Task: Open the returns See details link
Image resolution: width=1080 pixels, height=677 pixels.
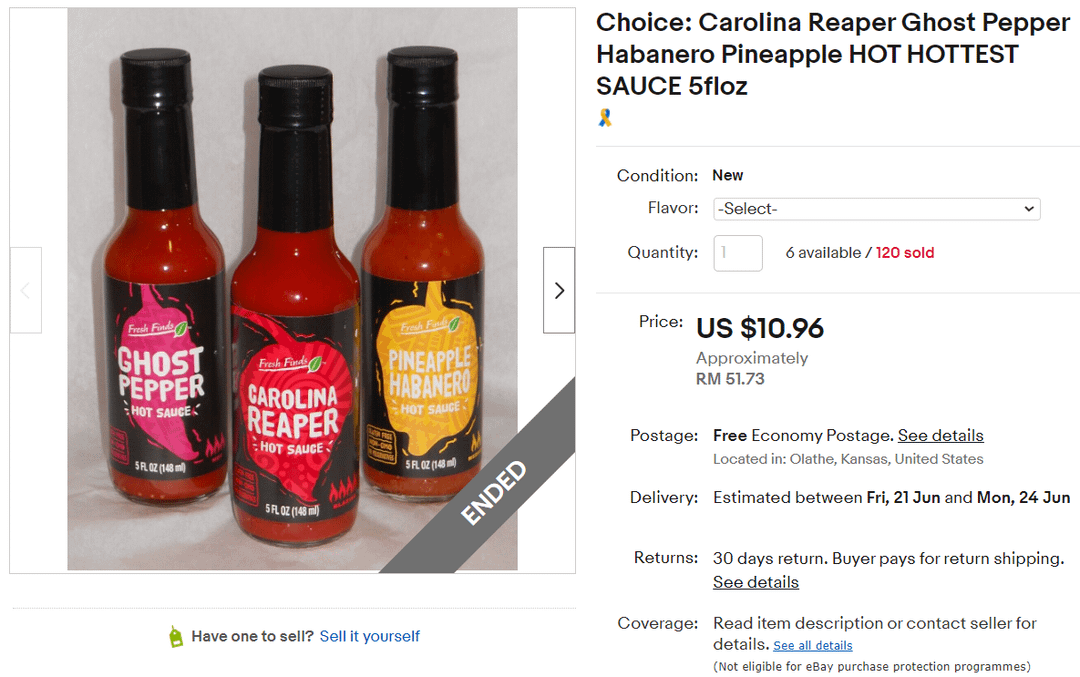Action: coord(755,582)
